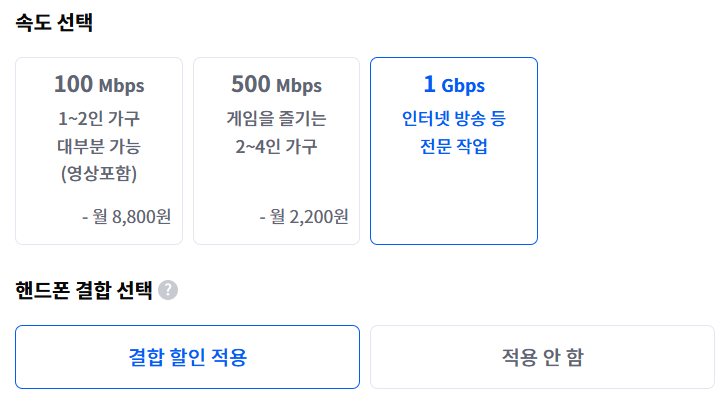The height and width of the screenshot is (400, 722).
Task: Click the (영상포함) note text
Action: pyautogui.click(x=99, y=174)
